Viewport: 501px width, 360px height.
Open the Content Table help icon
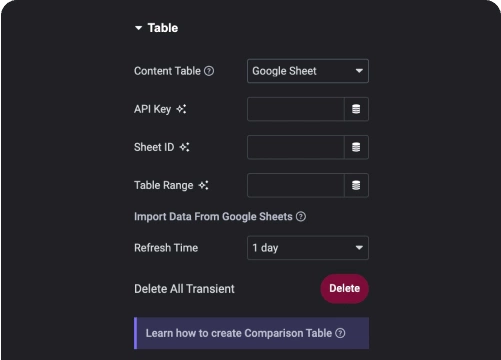pyautogui.click(x=209, y=71)
